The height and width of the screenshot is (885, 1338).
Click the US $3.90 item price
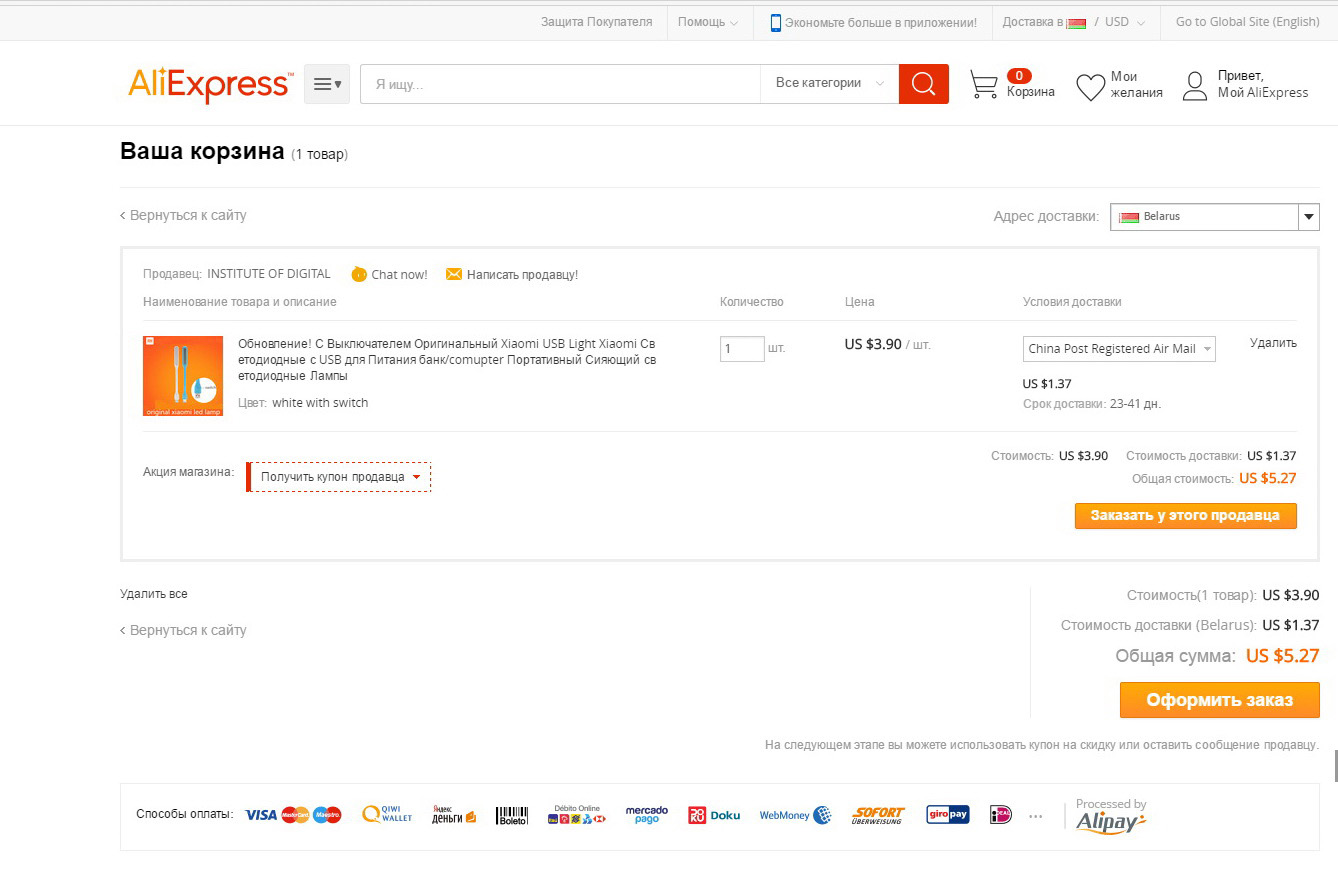point(873,344)
